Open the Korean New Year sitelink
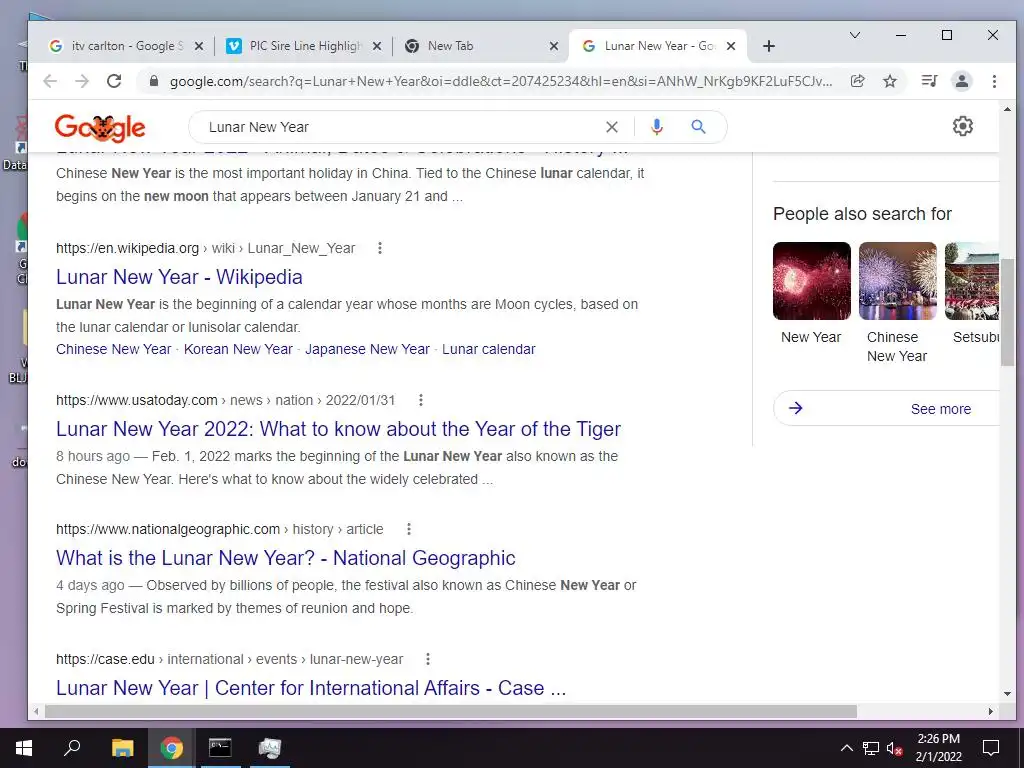The height and width of the screenshot is (768, 1024). (x=238, y=349)
